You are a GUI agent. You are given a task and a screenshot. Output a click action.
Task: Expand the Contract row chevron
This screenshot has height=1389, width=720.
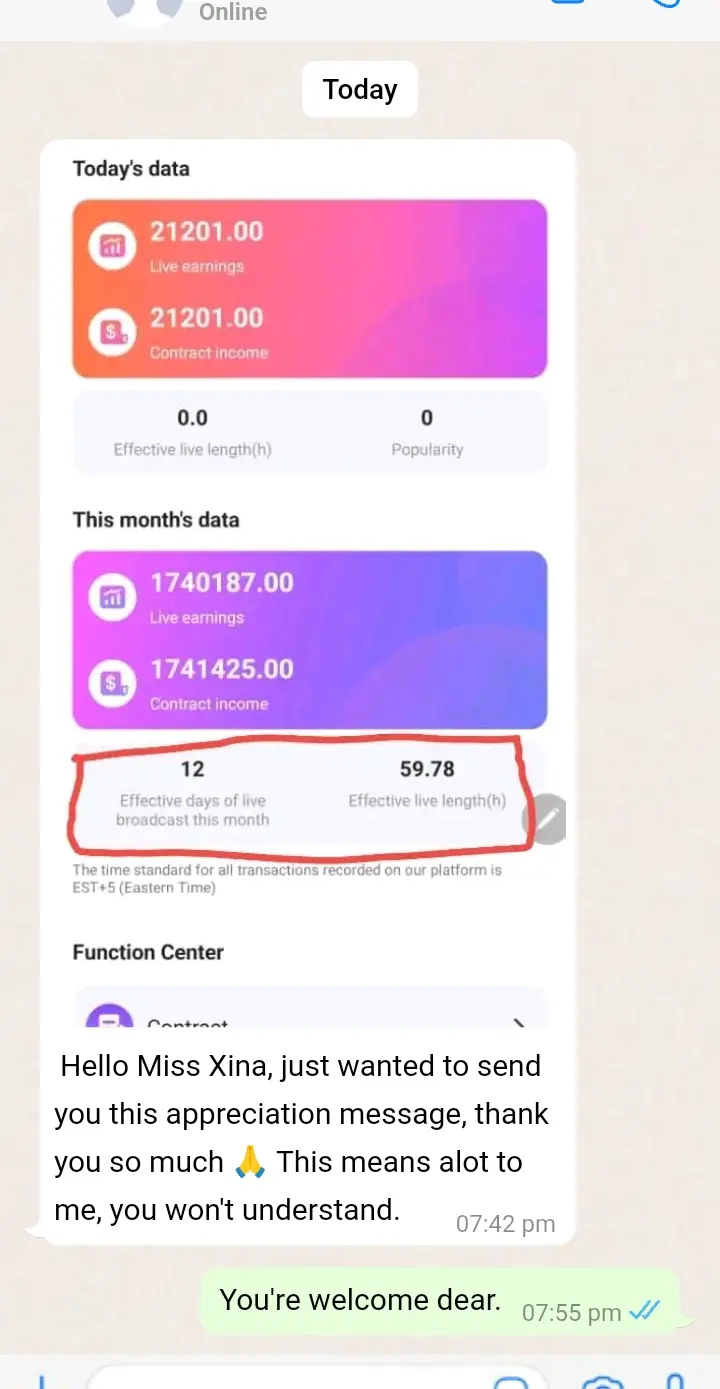coord(519,1022)
